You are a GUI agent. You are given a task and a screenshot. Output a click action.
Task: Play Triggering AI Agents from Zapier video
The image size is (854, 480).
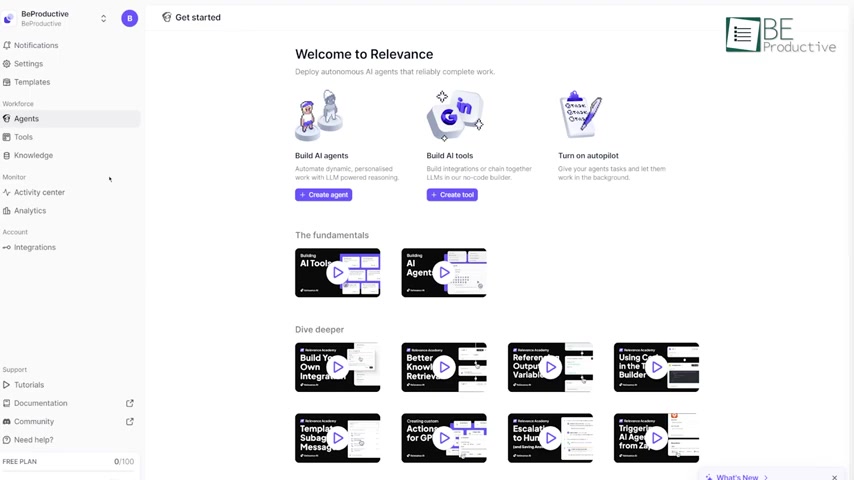pos(657,438)
